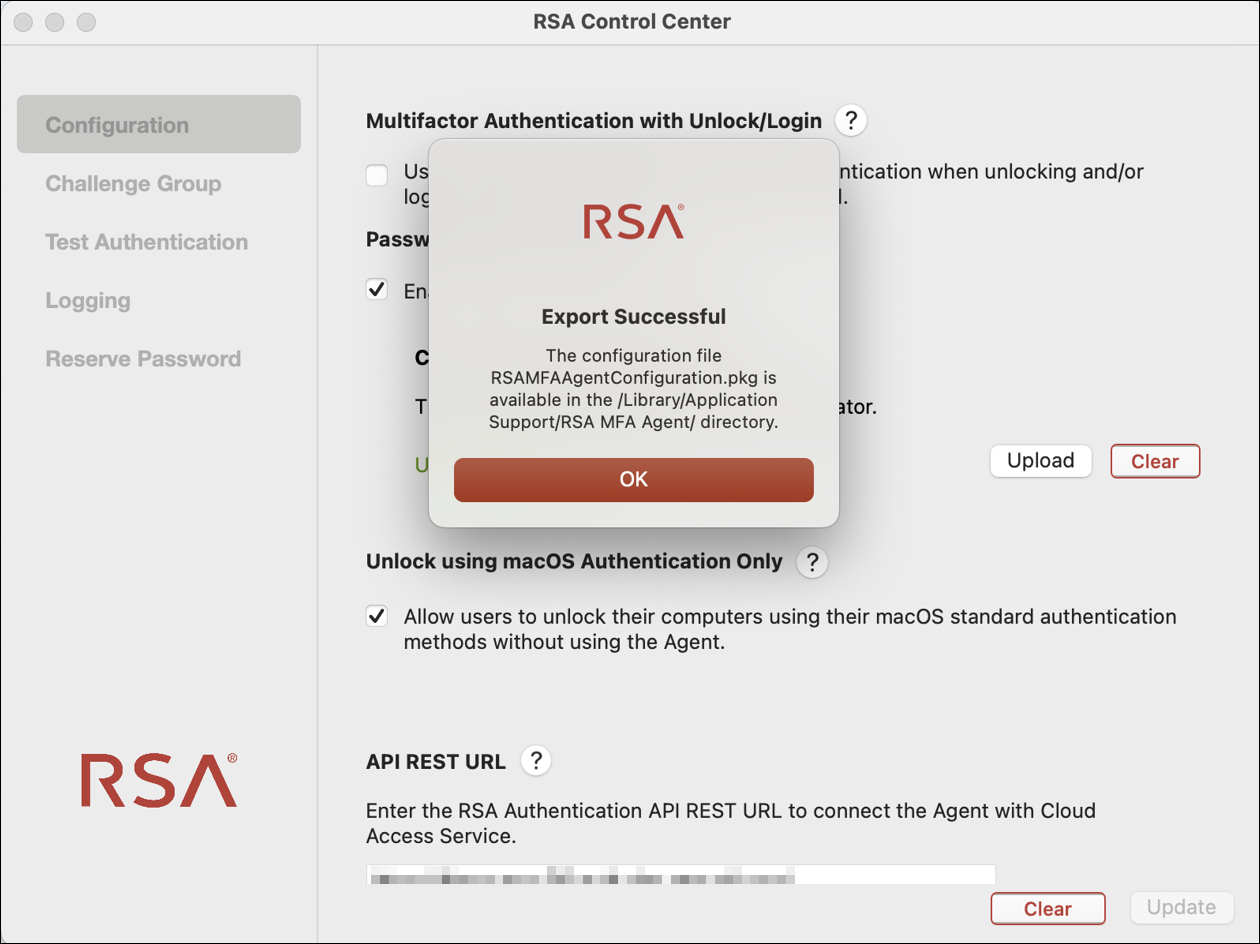Open the Challenge Group section
This screenshot has width=1260, height=944.
pyautogui.click(x=133, y=184)
